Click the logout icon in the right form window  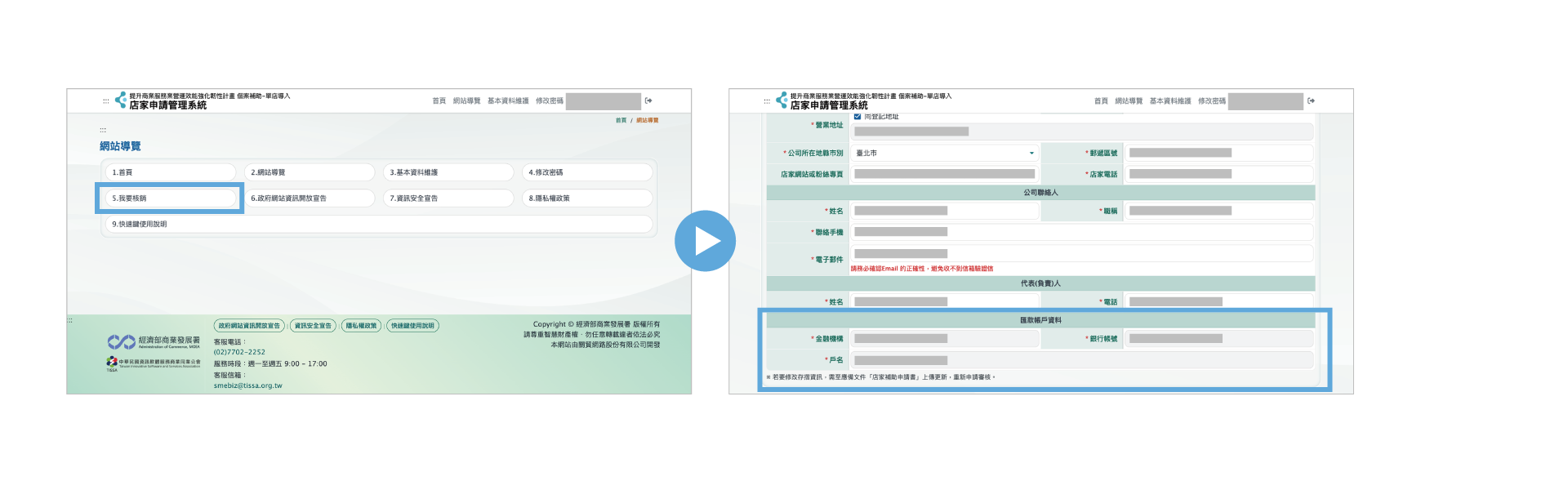tap(1311, 101)
